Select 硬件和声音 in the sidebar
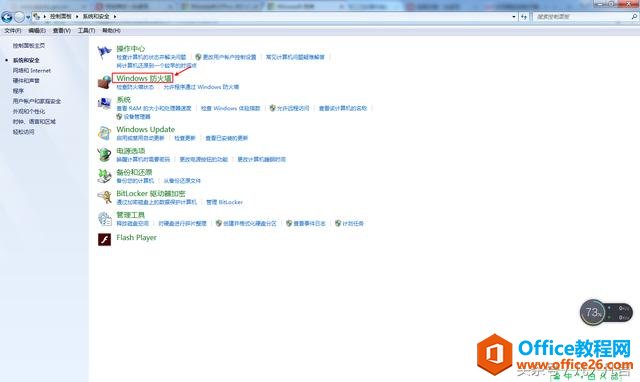 (26, 81)
